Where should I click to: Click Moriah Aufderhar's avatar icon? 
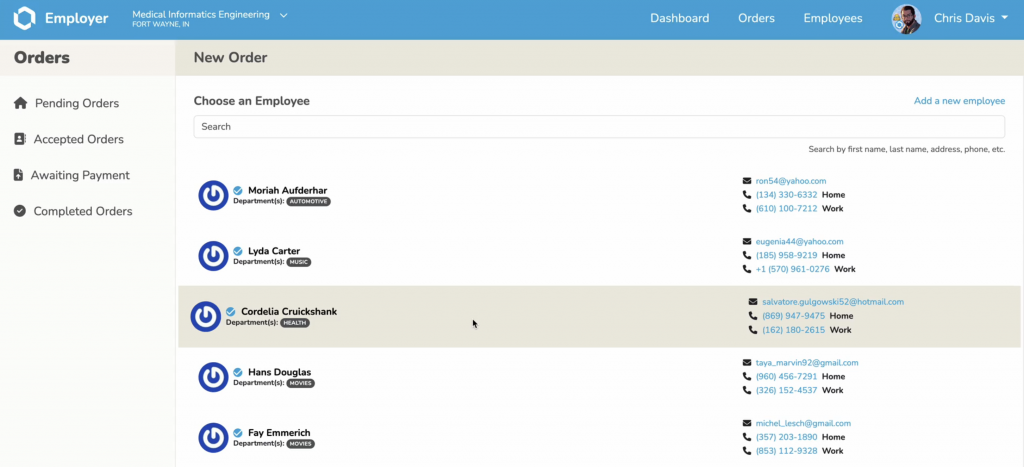coord(213,195)
